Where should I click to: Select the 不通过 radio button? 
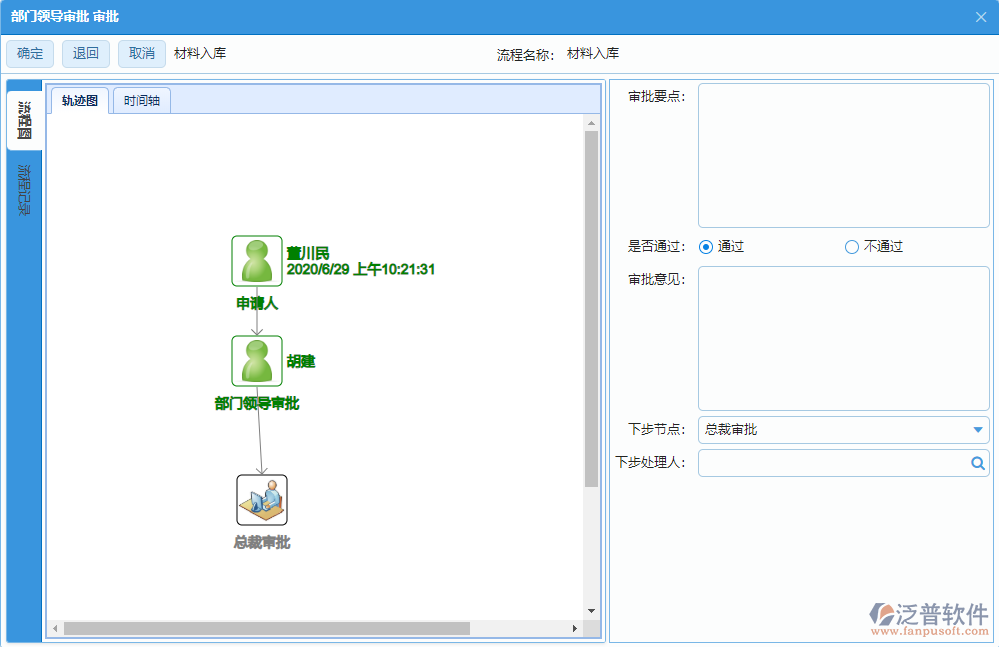point(852,246)
